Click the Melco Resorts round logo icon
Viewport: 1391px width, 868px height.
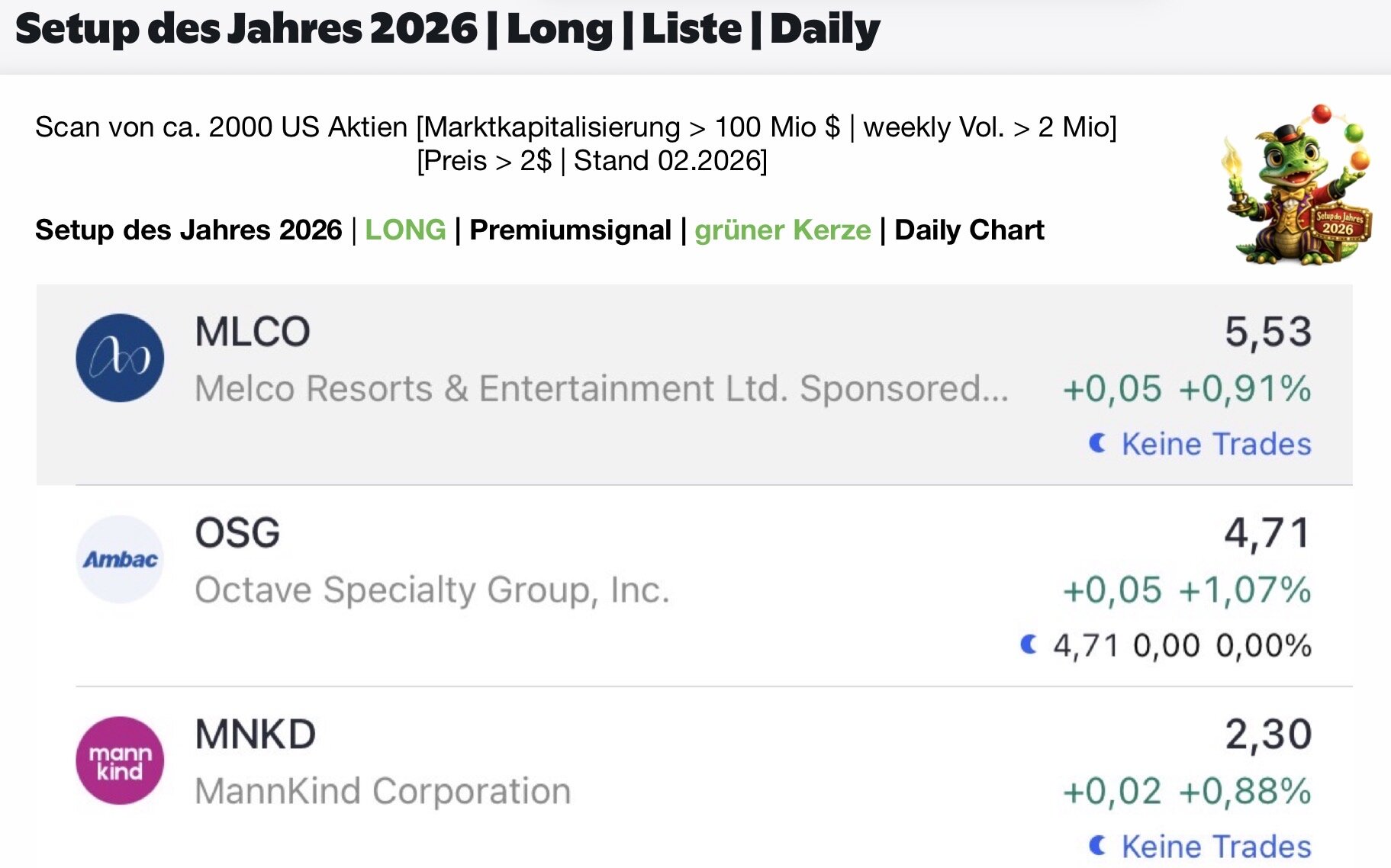pyautogui.click(x=120, y=358)
